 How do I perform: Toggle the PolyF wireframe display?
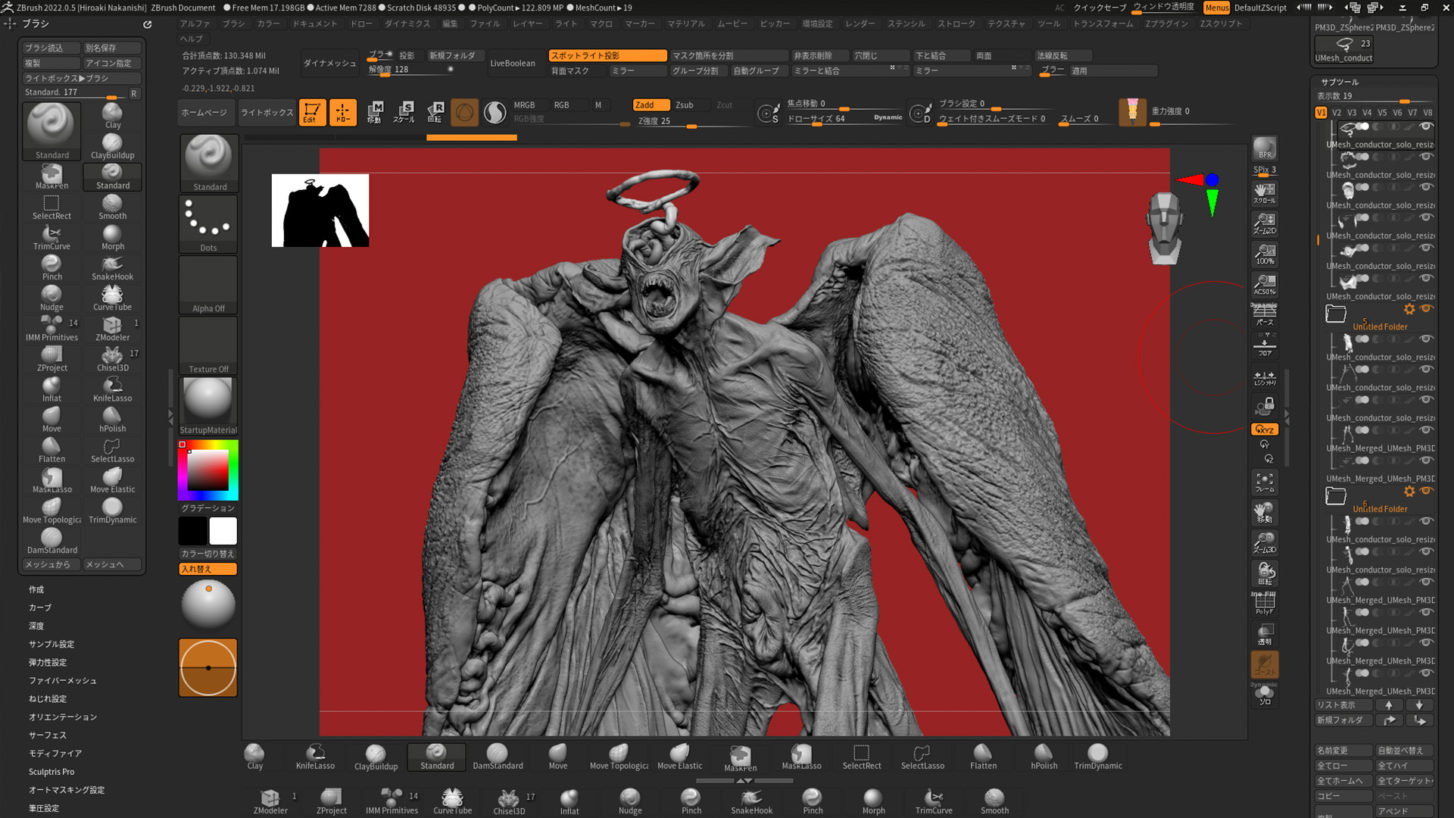pos(1264,603)
